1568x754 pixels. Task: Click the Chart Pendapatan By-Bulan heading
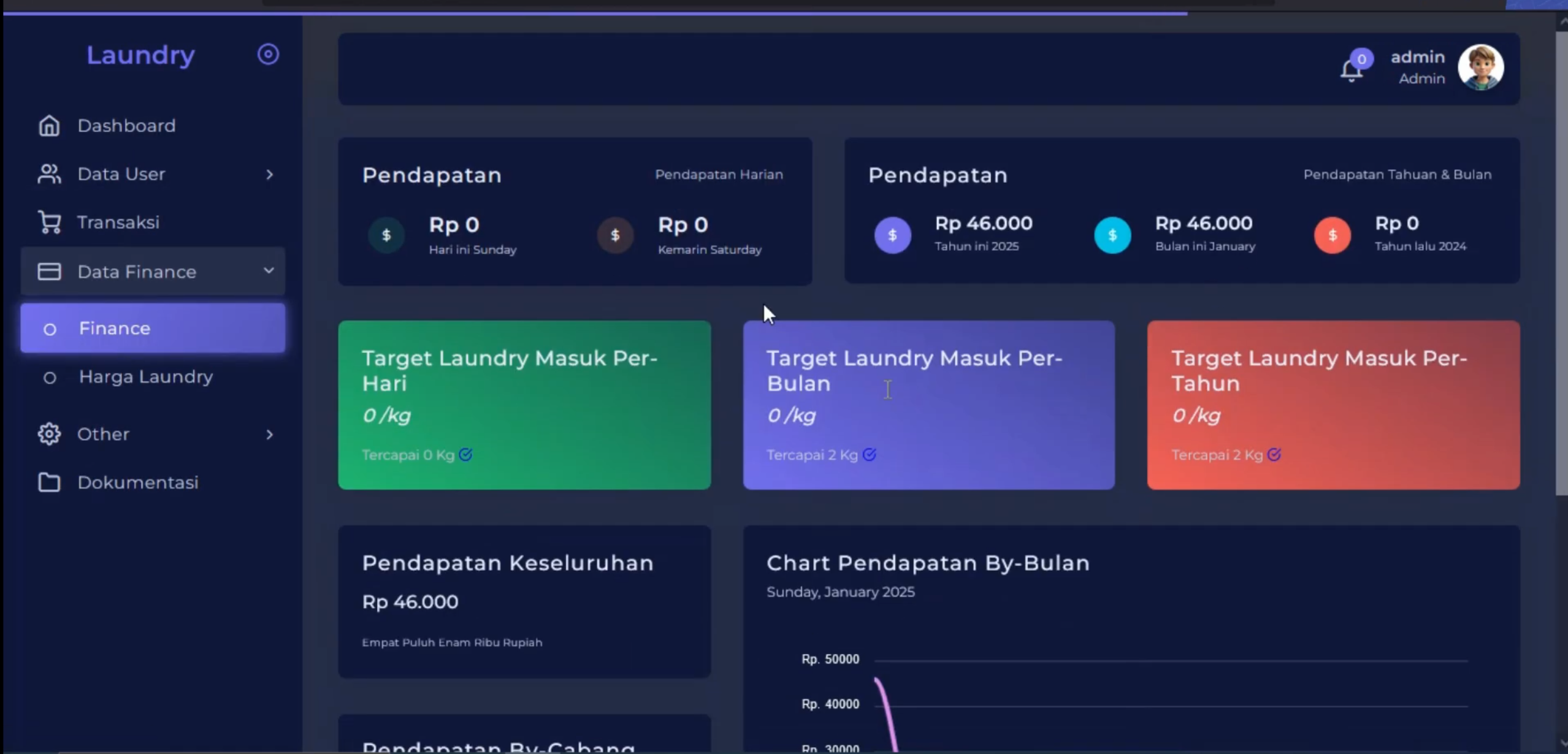pos(928,563)
